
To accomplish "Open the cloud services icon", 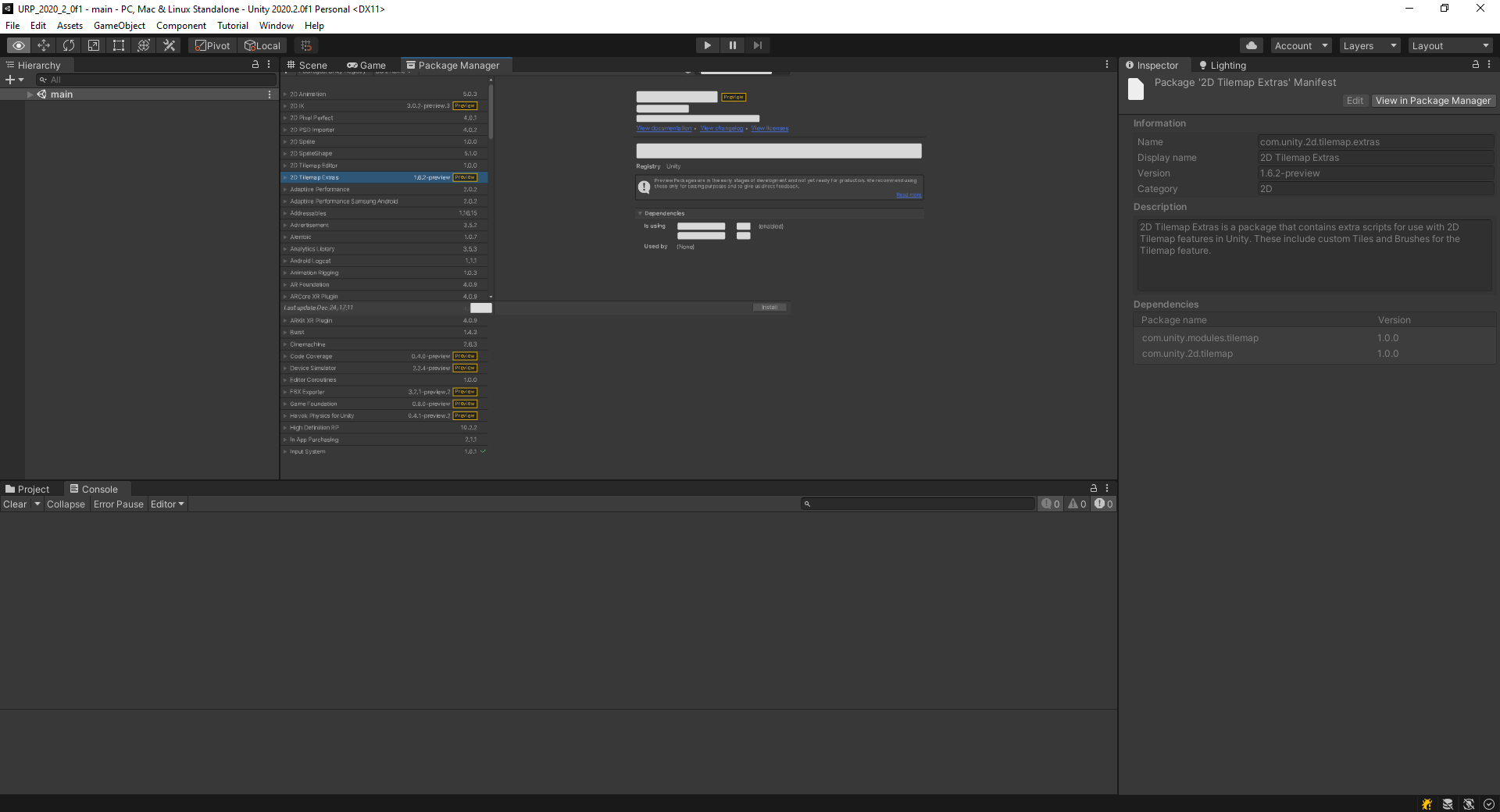I will 1252,45.
